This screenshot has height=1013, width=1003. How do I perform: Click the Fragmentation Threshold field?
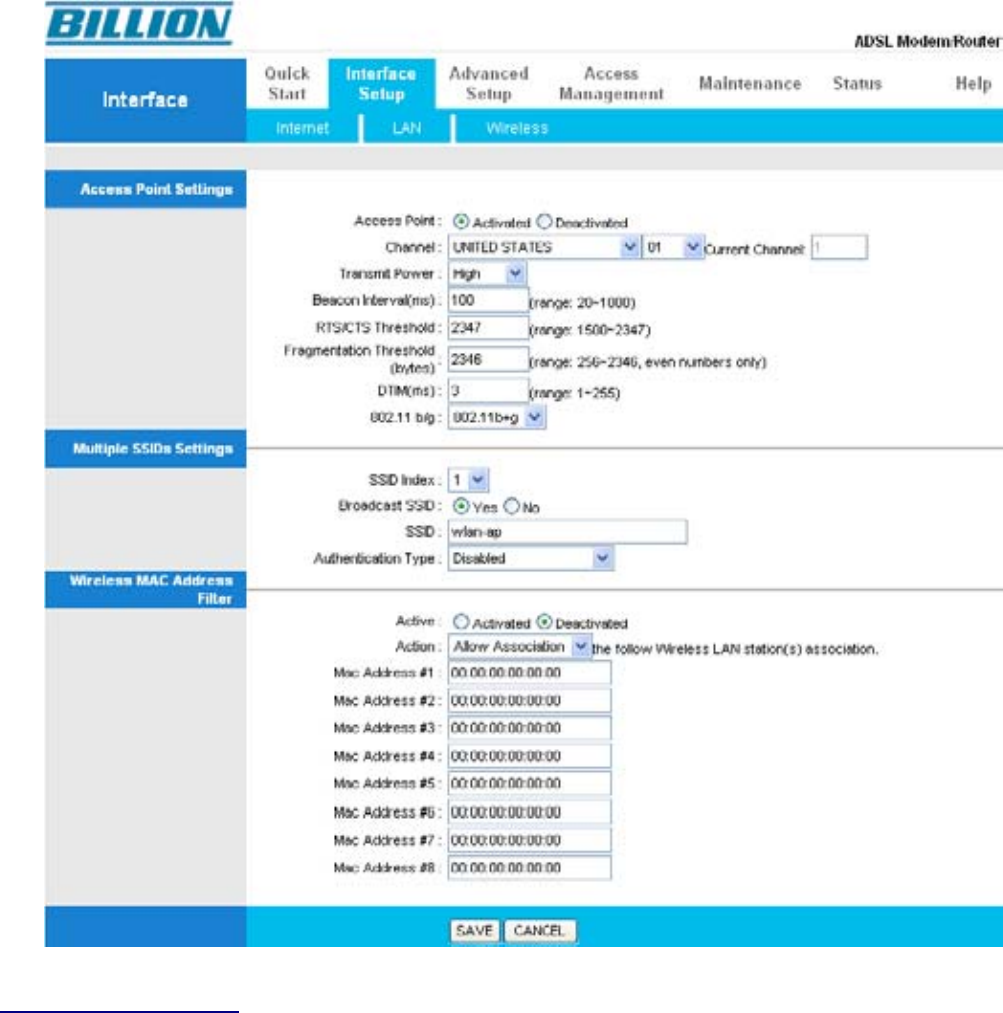click(x=488, y=359)
